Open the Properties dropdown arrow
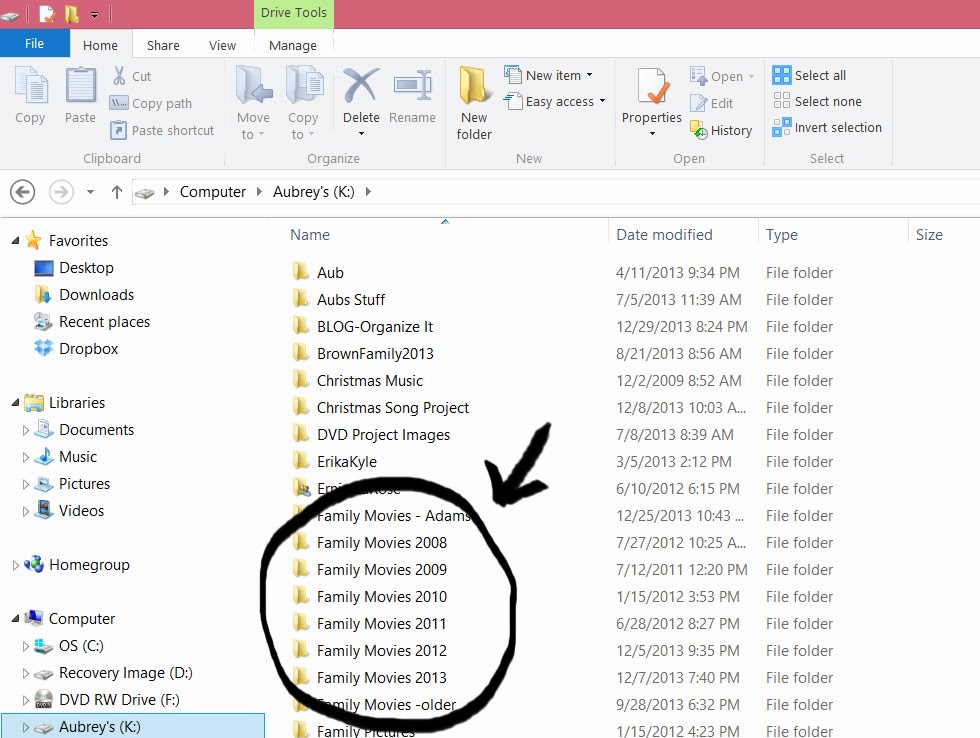This screenshot has height=738, width=980. (652, 134)
